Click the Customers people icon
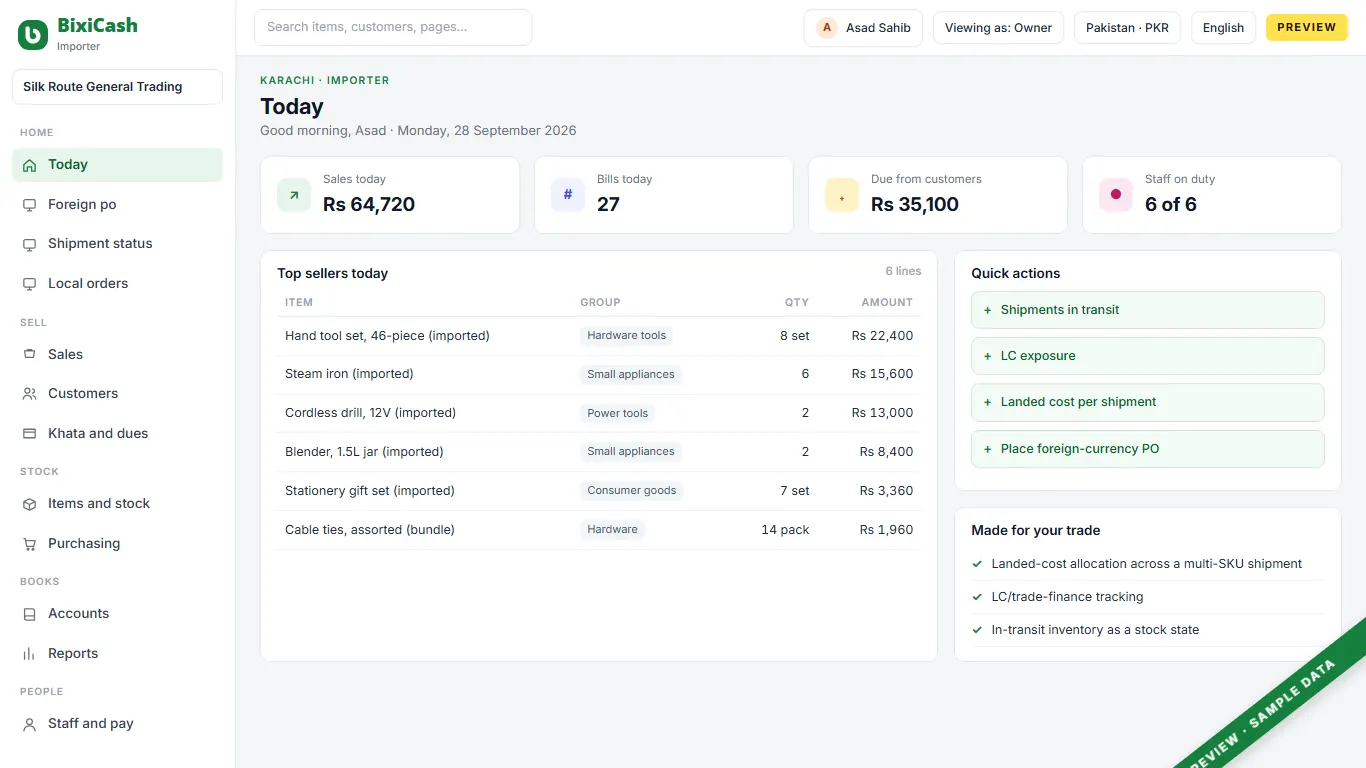1366x768 pixels. [29, 394]
